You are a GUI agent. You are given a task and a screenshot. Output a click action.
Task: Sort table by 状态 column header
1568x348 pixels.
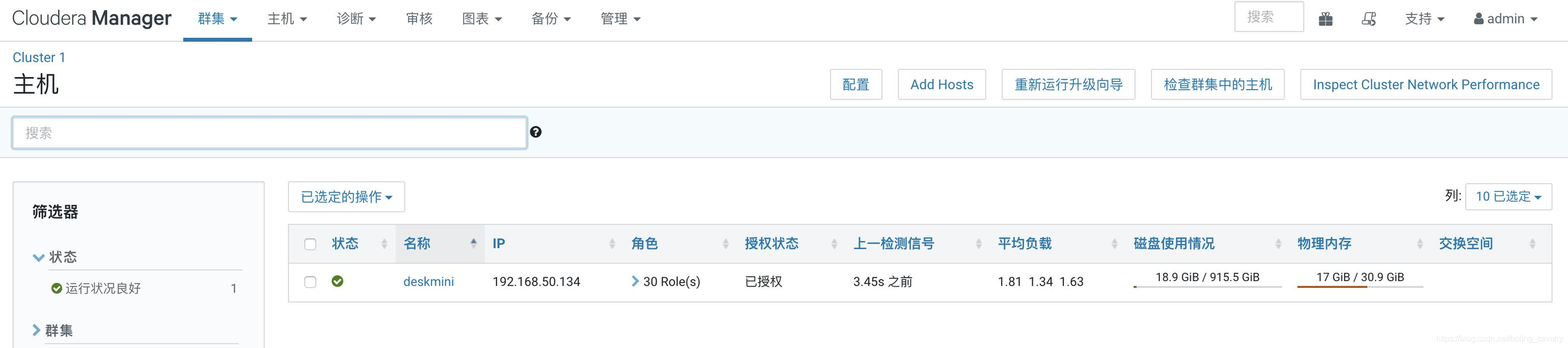(345, 243)
